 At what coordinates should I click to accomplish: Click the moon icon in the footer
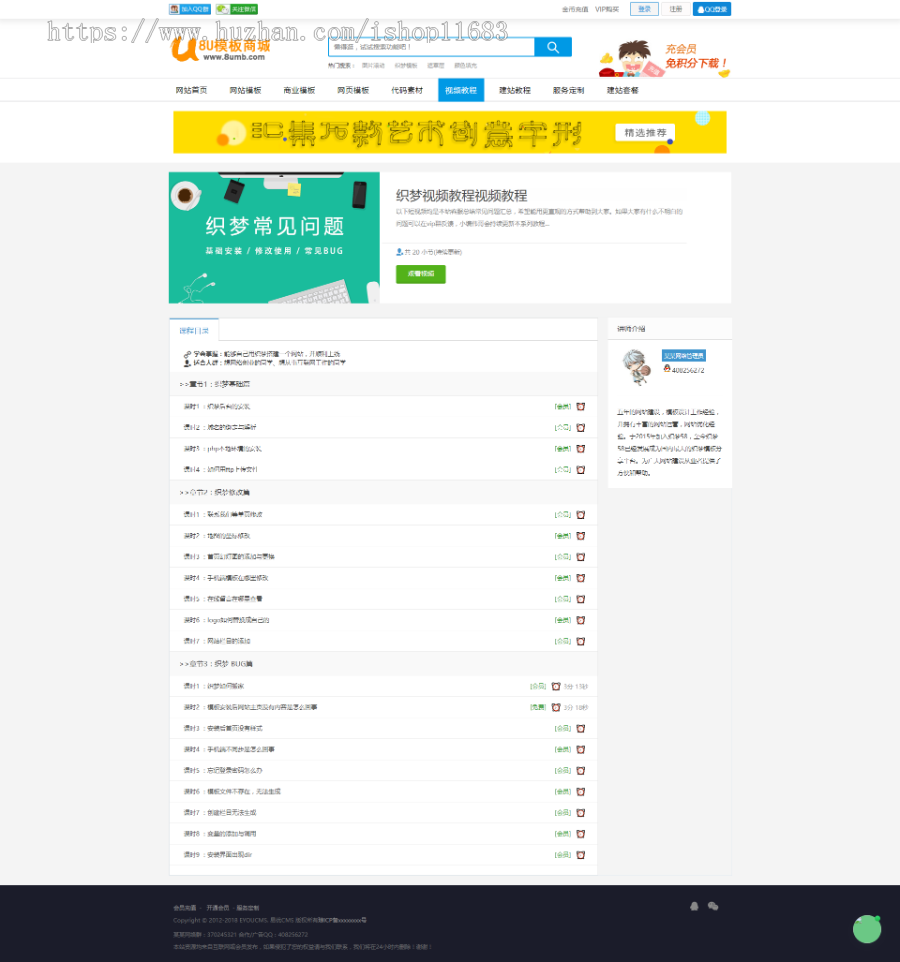(695, 906)
